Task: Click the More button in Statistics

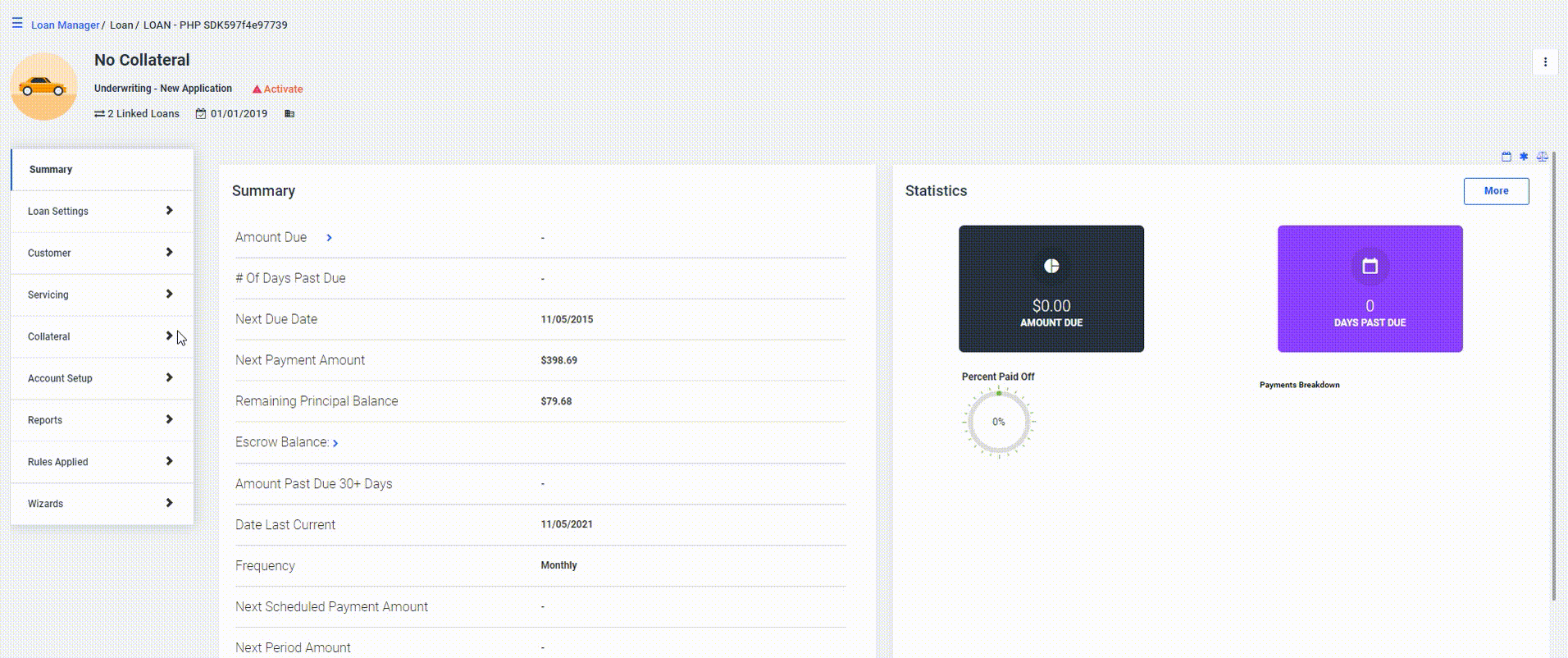Action: click(x=1496, y=191)
